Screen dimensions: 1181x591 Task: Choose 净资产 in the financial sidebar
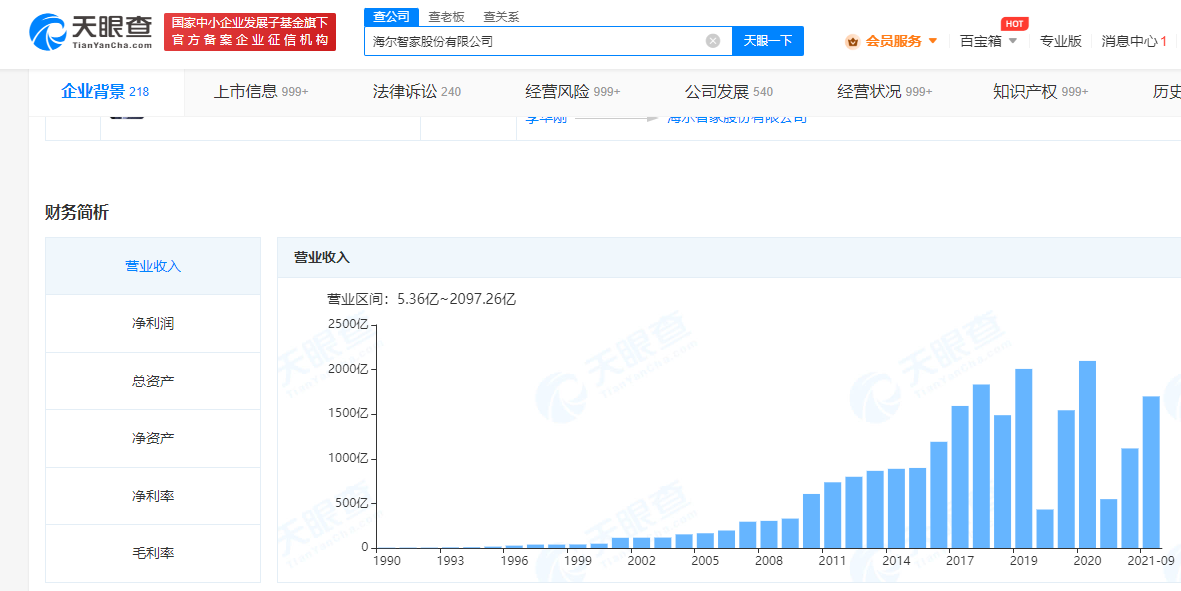[153, 438]
